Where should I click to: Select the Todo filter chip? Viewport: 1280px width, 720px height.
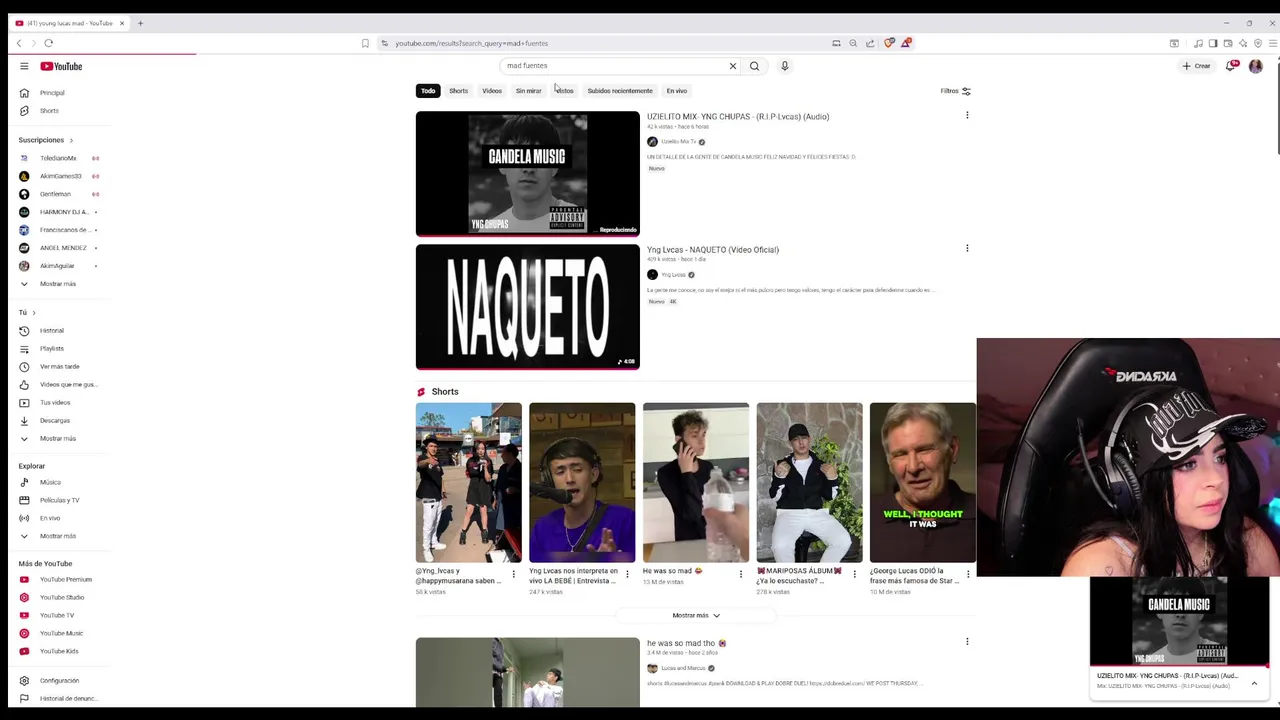428,91
